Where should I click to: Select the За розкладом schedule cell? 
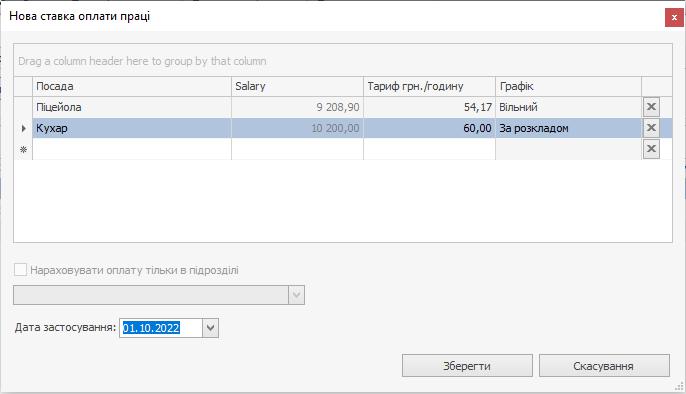[568, 128]
